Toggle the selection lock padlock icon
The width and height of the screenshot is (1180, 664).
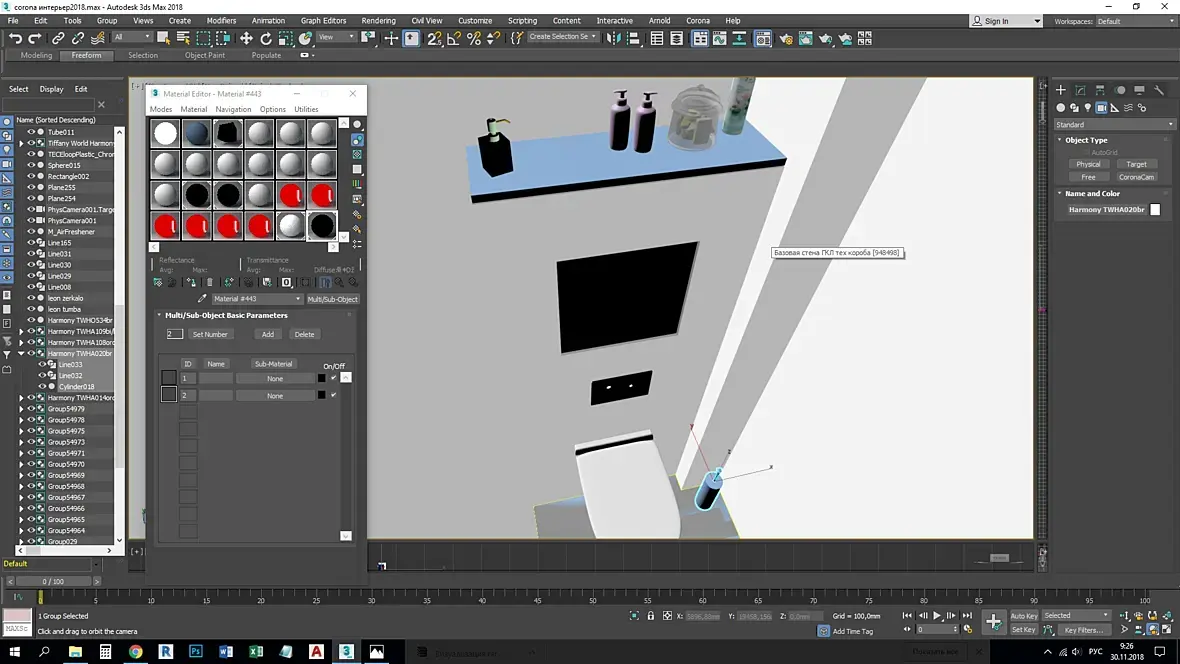[650, 616]
